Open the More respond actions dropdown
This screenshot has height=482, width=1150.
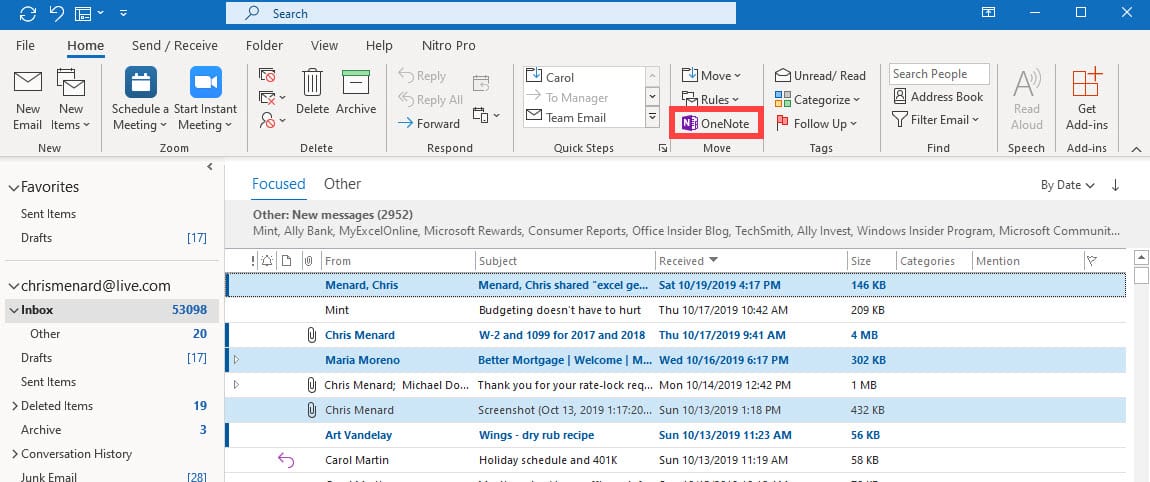[x=486, y=115]
